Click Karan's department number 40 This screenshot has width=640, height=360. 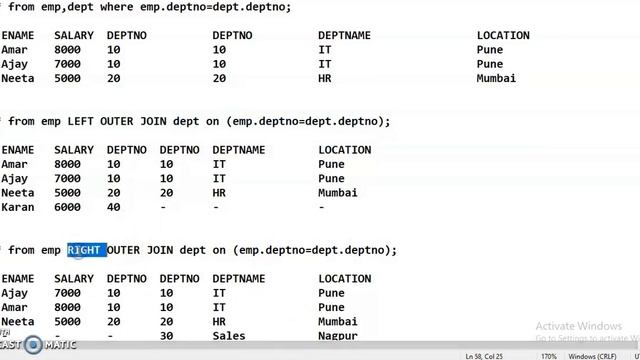pos(113,207)
